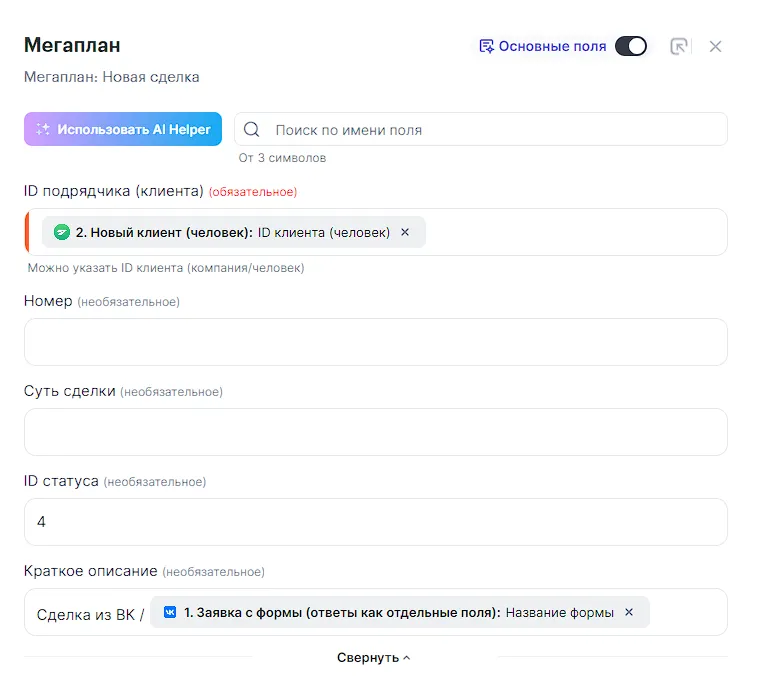The width and height of the screenshot is (766, 685).
Task: Collapse the fields with Свернуть
Action: (374, 658)
